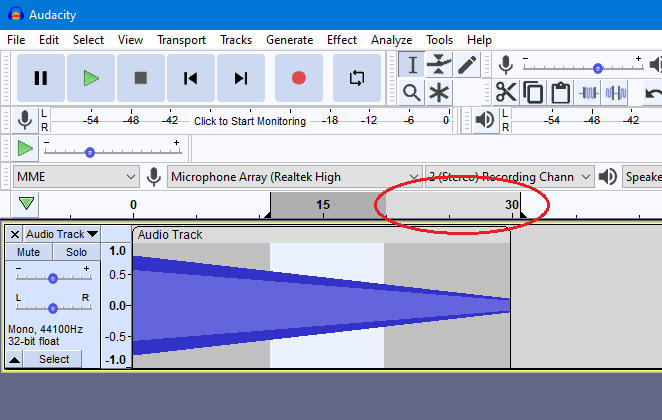Select the Selection (I-beam) tool
This screenshot has height=420, width=662.
tap(412, 65)
